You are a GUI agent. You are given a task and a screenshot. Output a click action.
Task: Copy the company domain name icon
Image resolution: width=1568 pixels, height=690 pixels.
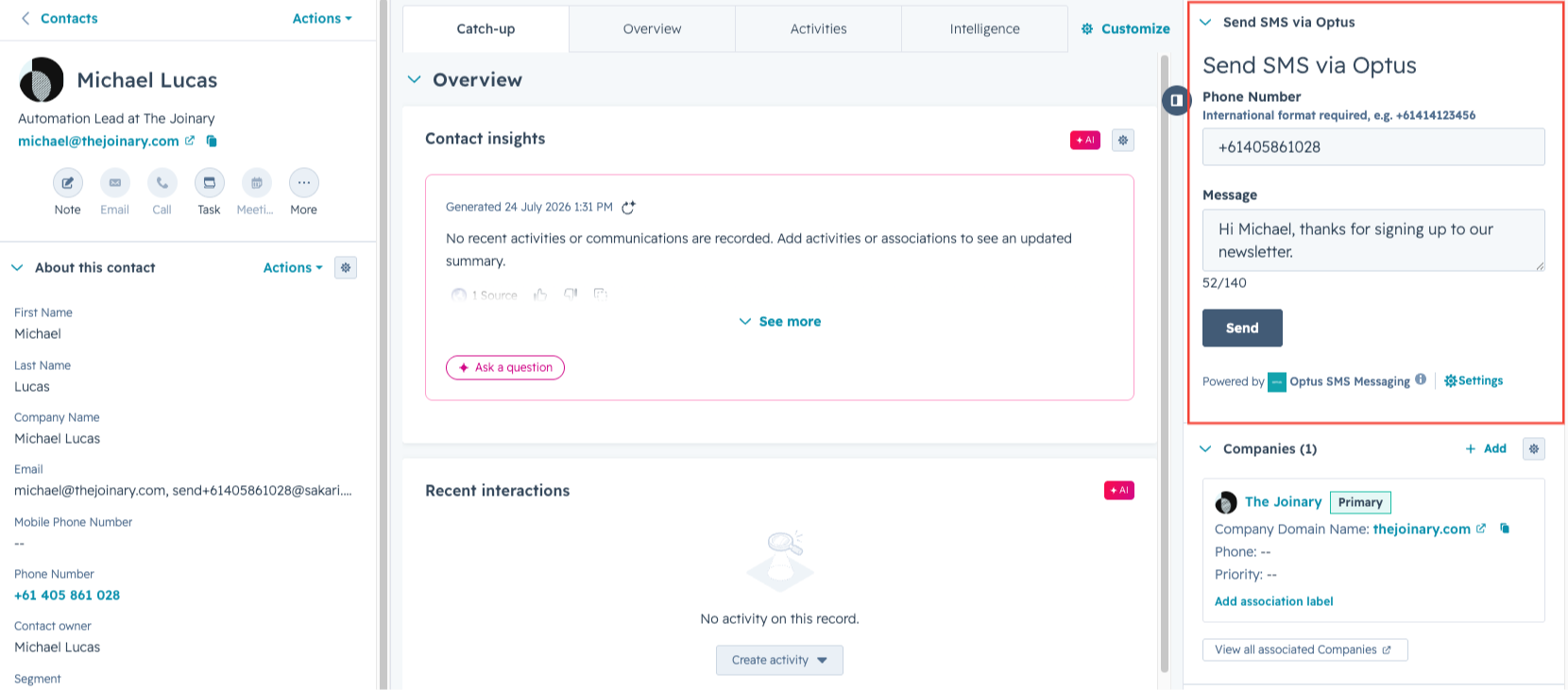(1505, 529)
